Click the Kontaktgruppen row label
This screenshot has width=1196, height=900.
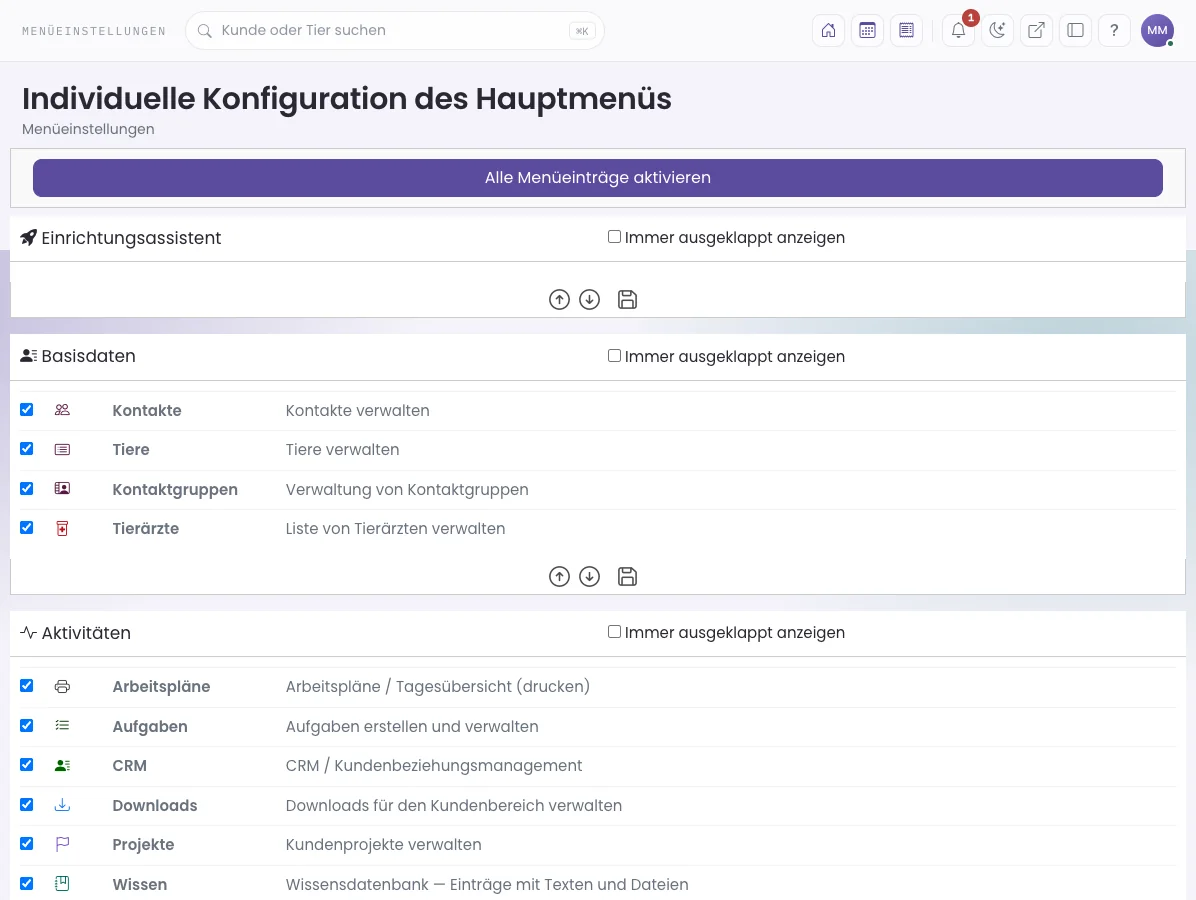(175, 490)
